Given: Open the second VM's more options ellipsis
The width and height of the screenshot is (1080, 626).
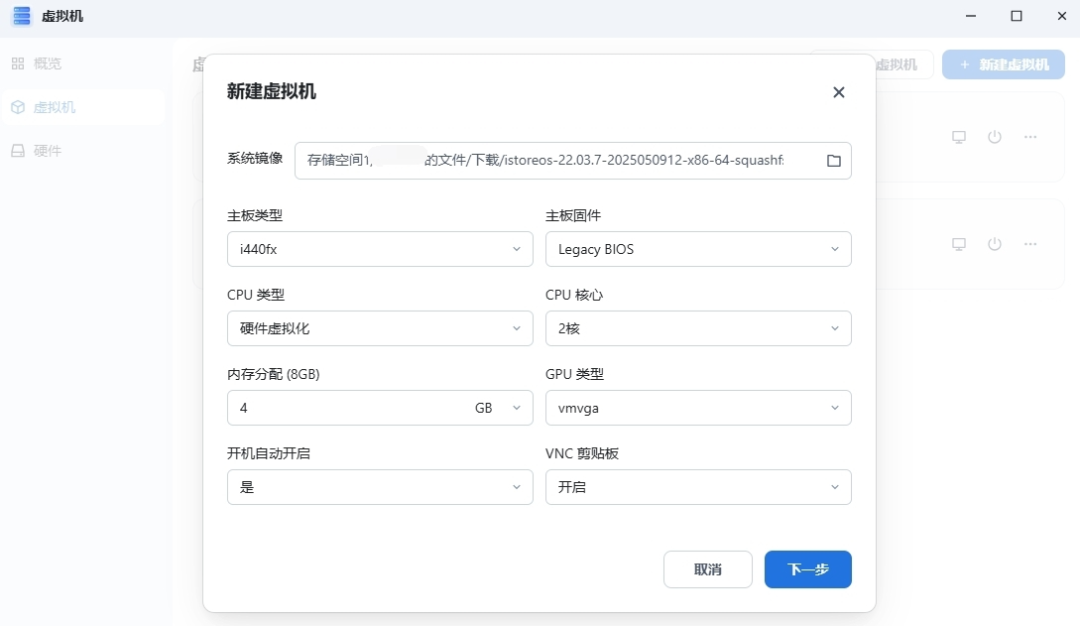Looking at the screenshot, I should pos(1030,244).
